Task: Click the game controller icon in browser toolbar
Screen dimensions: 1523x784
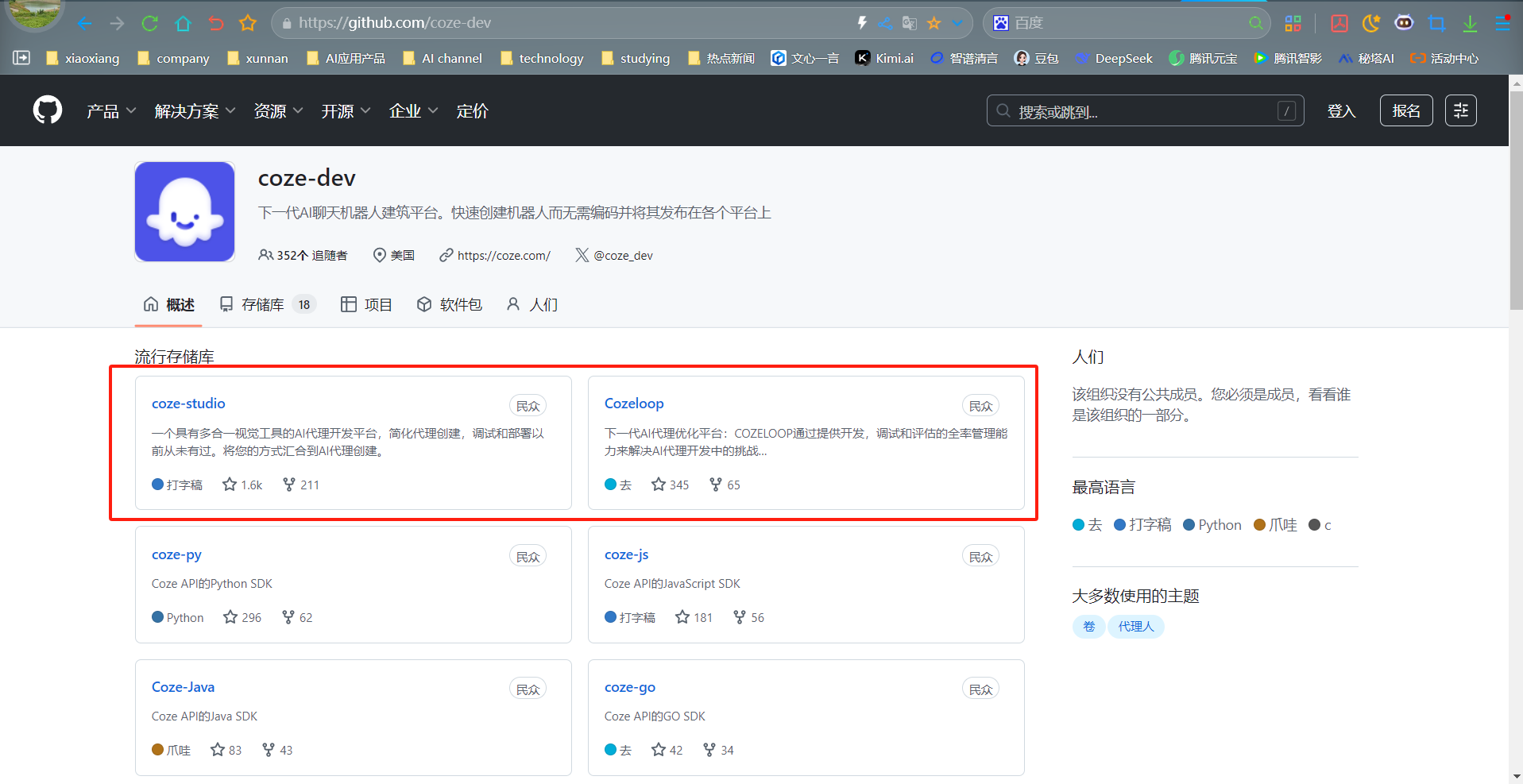Action: coord(1404,23)
